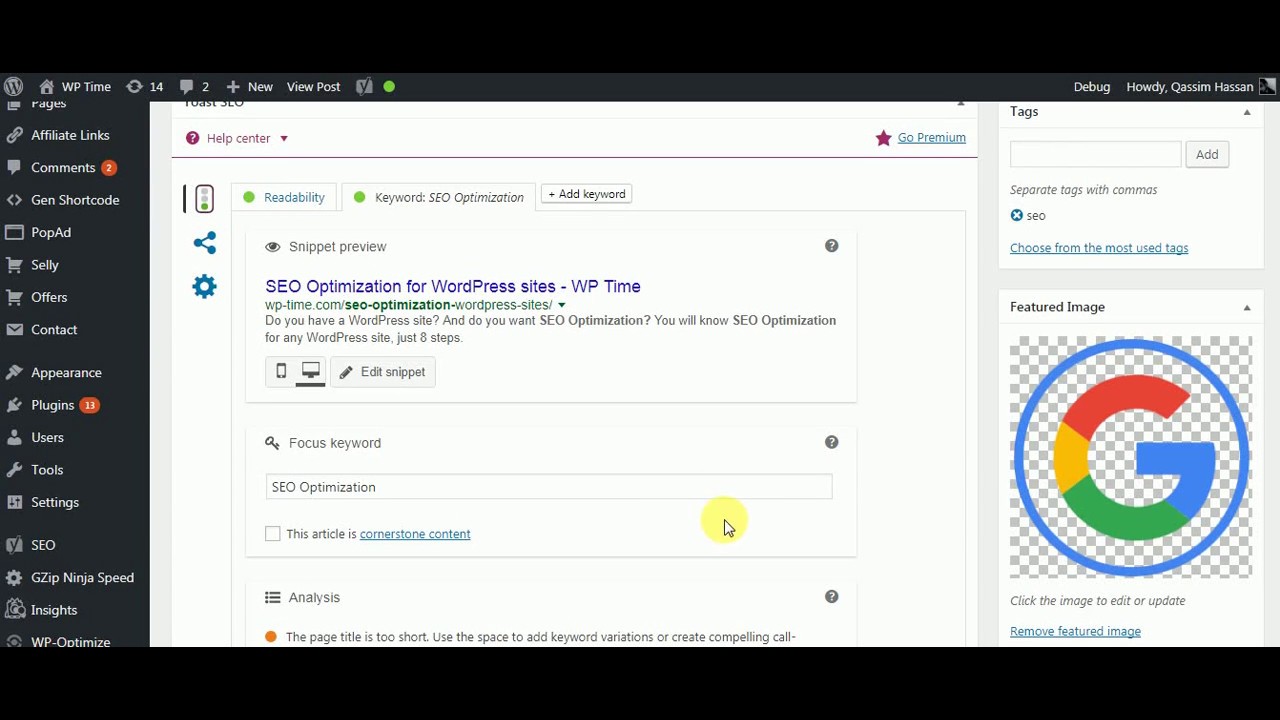Open the New content menu
The image size is (1280, 720).
(249, 87)
